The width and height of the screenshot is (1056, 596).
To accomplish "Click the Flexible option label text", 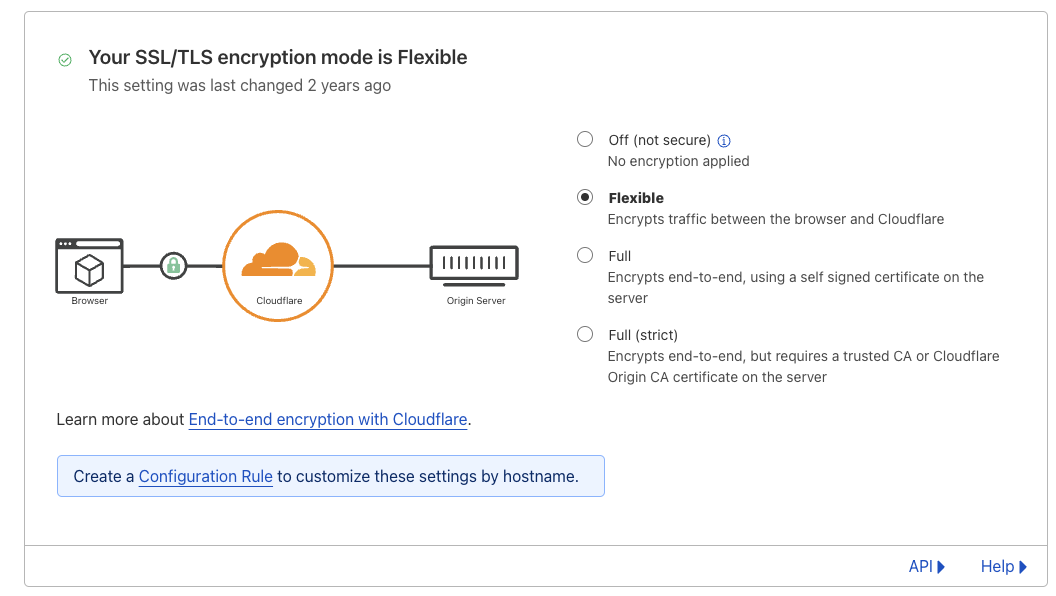I will coord(636,198).
